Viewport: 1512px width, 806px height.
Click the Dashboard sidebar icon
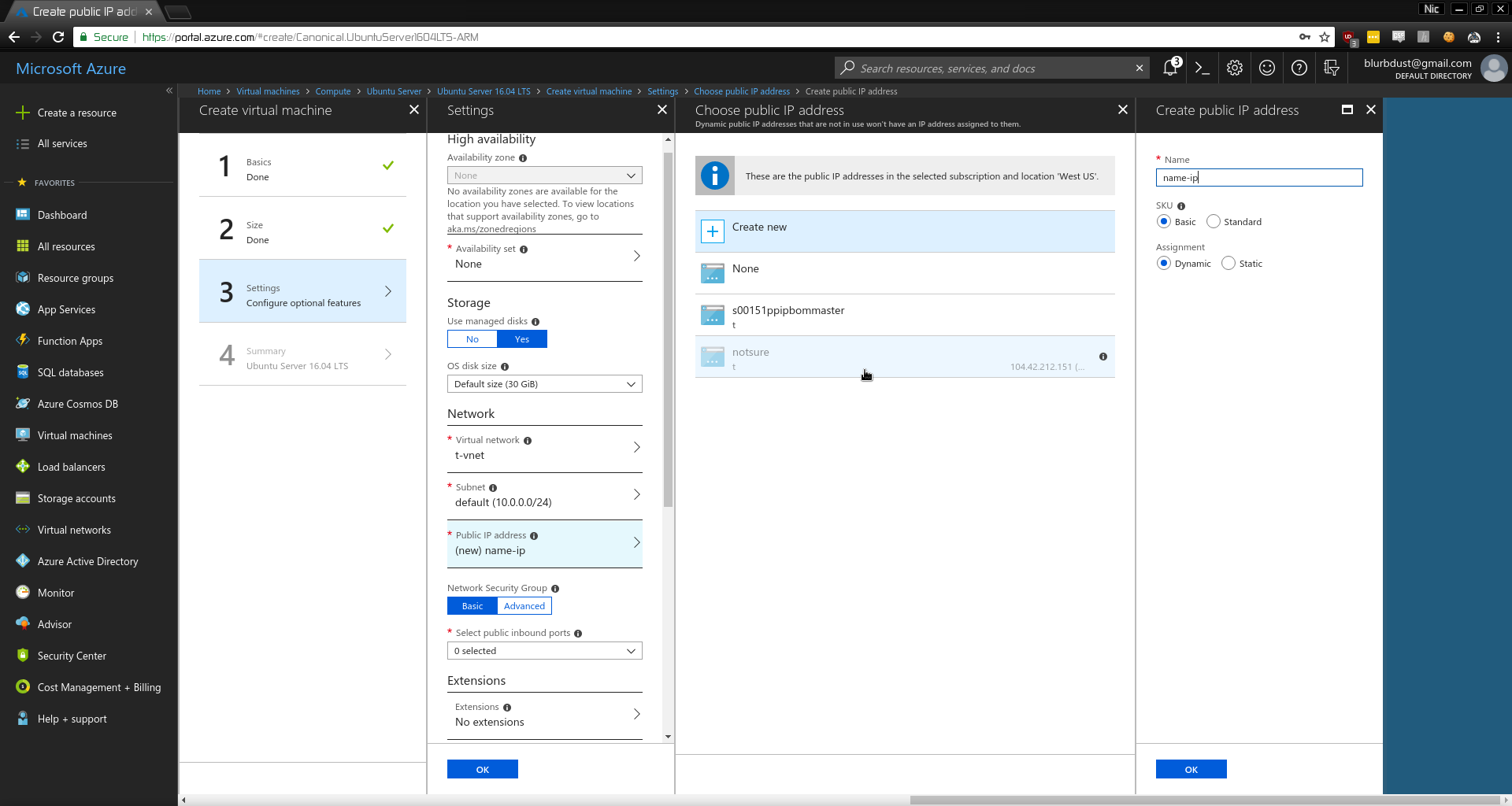coord(23,215)
